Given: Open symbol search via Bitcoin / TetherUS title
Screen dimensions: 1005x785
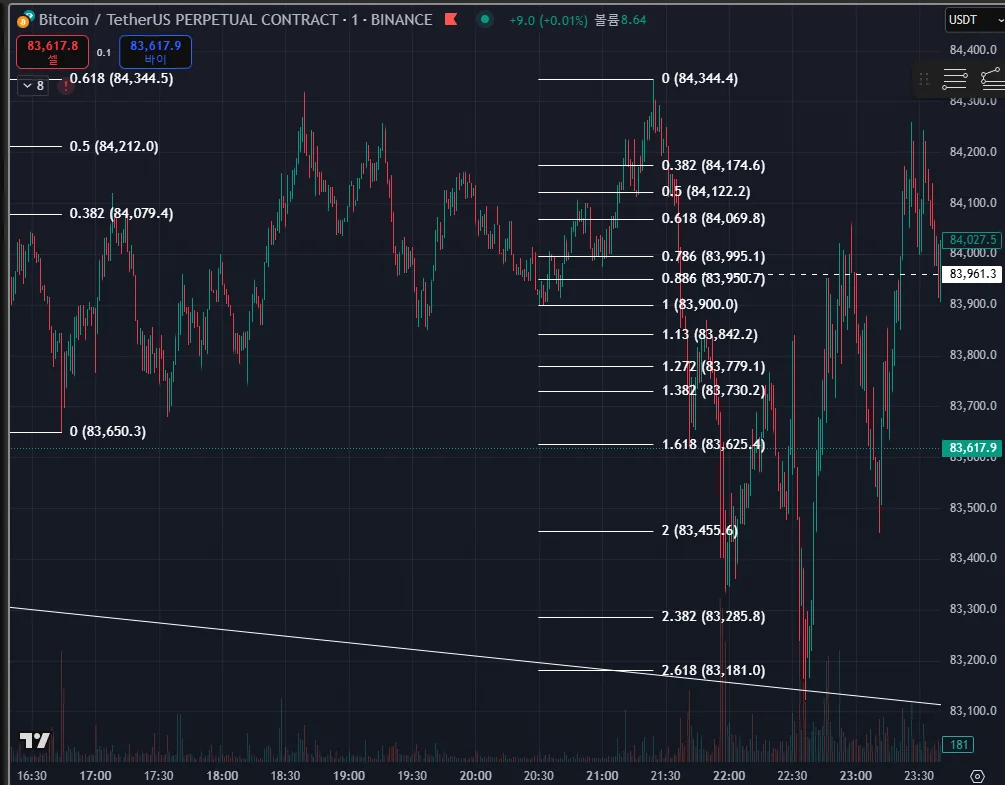Looking at the screenshot, I should pyautogui.click(x=235, y=20).
